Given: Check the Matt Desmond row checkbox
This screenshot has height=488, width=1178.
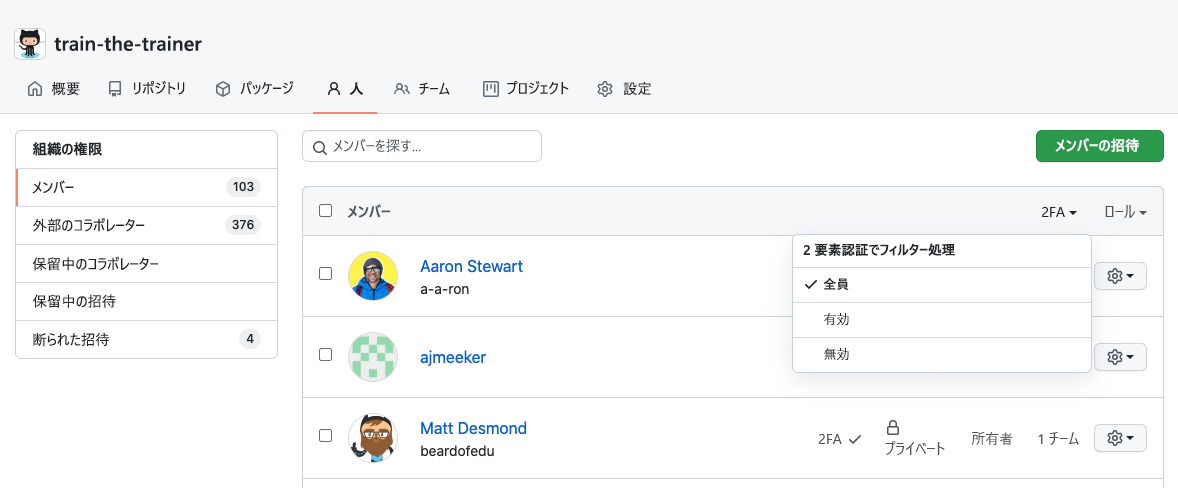Looking at the screenshot, I should tap(325, 435).
